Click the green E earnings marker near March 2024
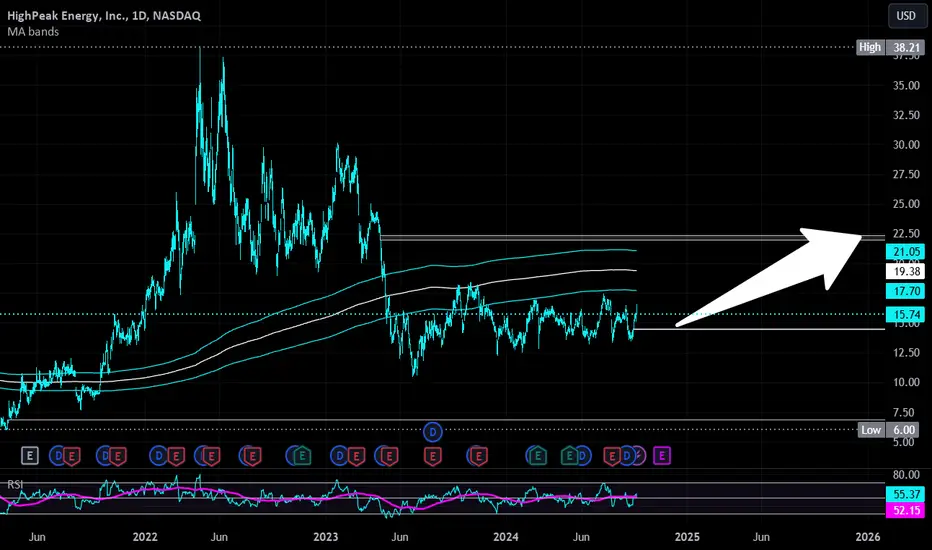932x550 pixels. (x=537, y=456)
